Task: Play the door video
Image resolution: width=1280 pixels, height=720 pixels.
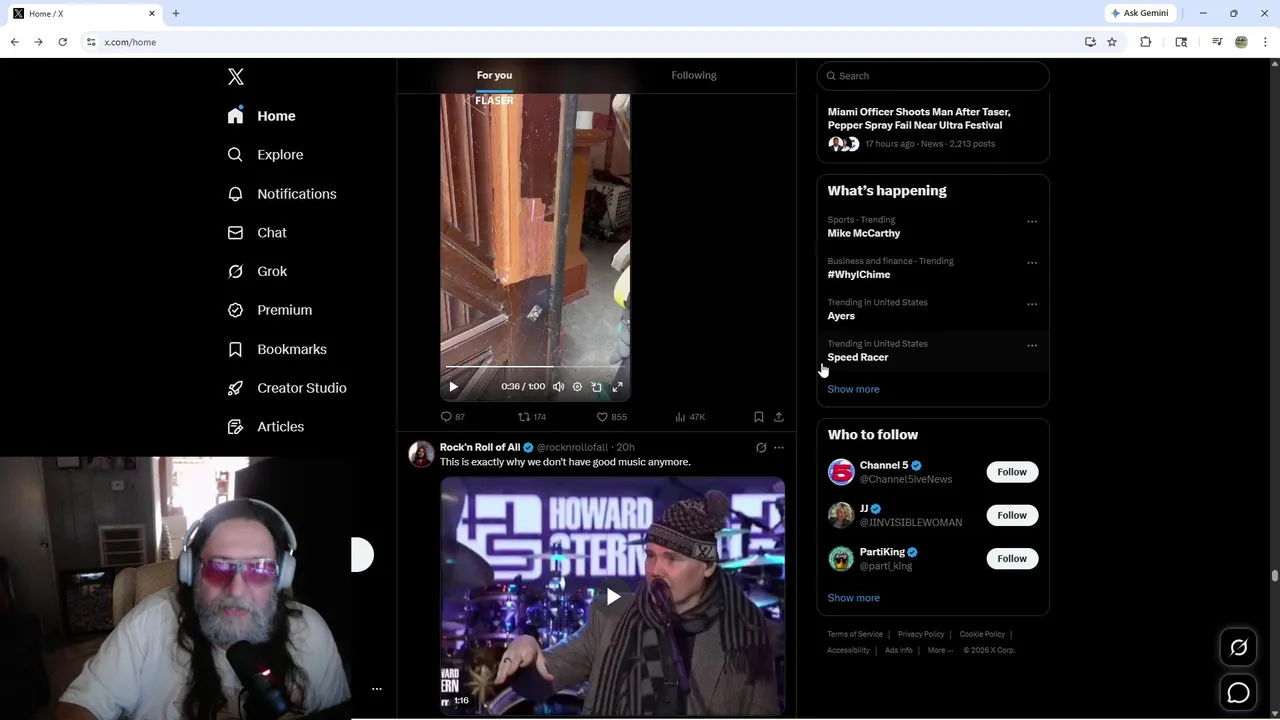Action: point(453,387)
